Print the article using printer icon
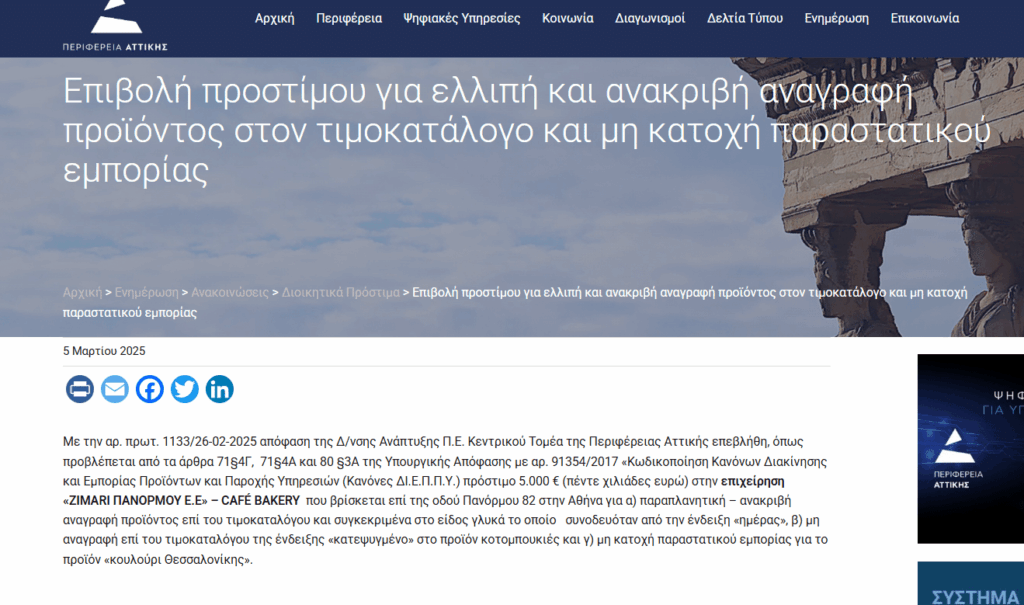 tap(80, 389)
